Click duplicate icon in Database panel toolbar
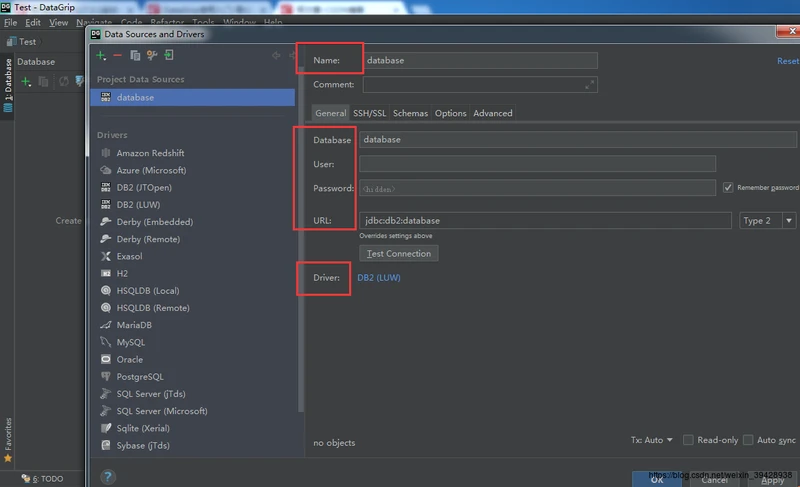This screenshot has height=487, width=800. point(43,82)
